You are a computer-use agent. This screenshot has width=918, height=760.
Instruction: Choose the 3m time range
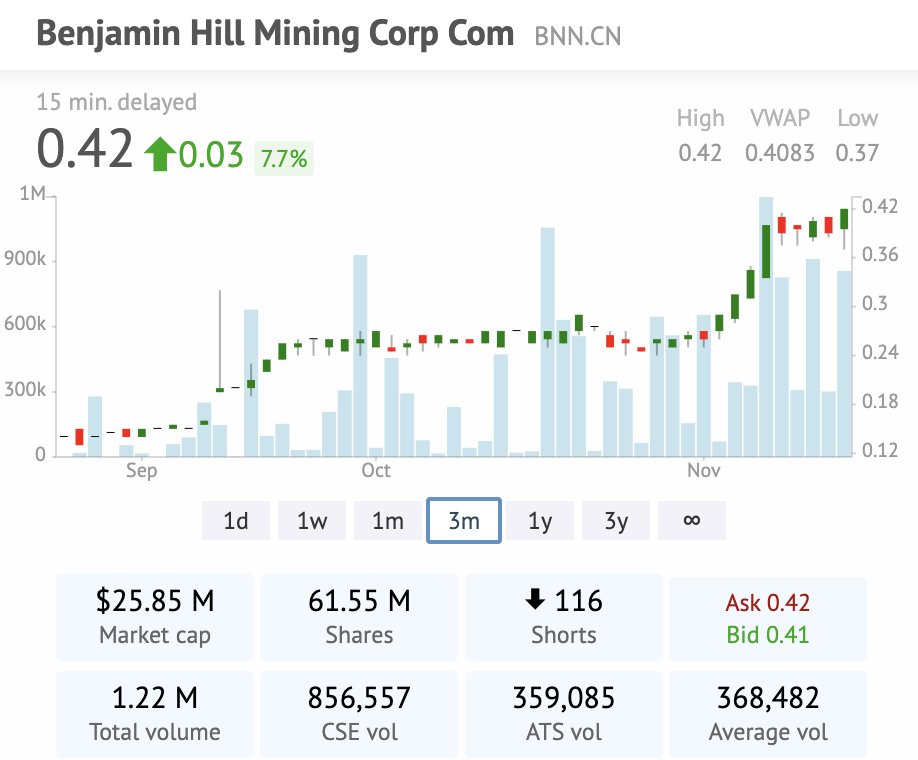point(464,520)
